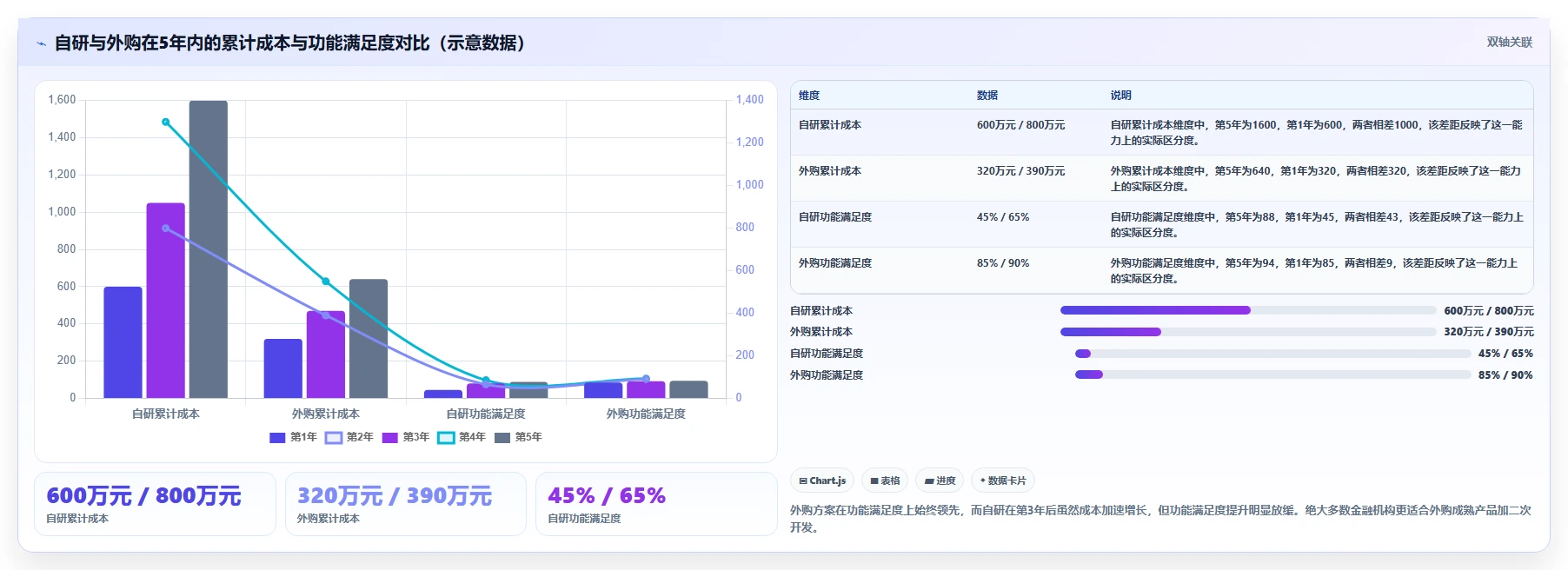Click the 数据 column header
This screenshot has width=1568, height=570.
(987, 96)
